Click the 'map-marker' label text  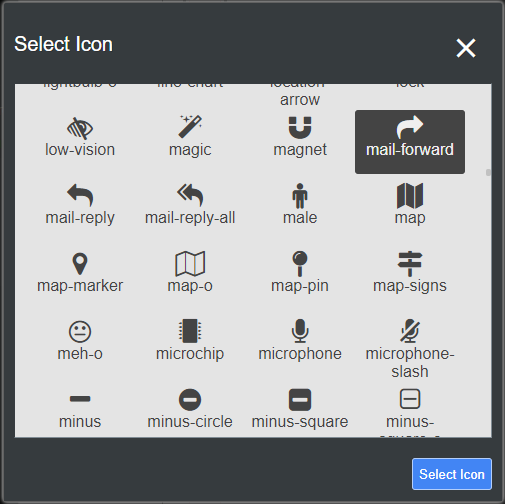[x=80, y=286]
